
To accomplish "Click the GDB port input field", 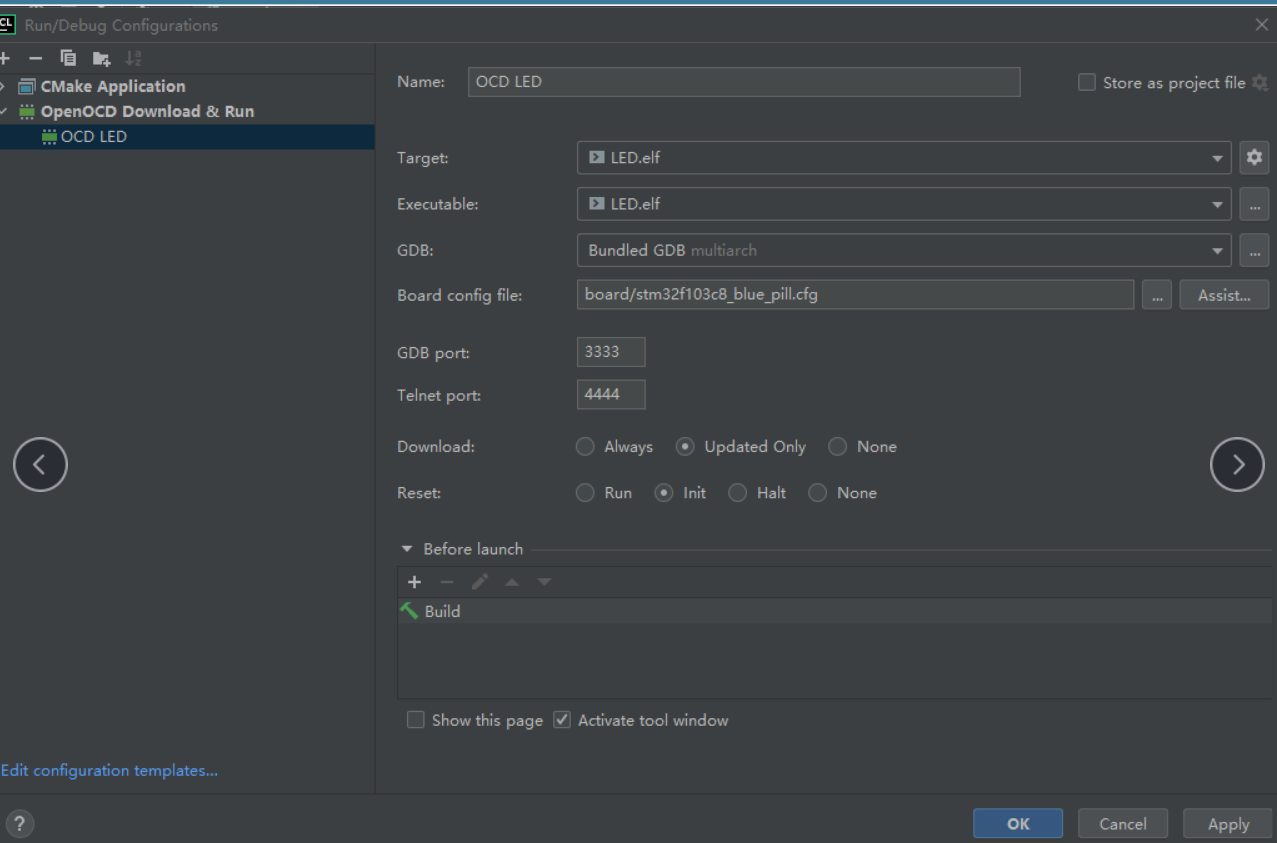I will point(610,351).
